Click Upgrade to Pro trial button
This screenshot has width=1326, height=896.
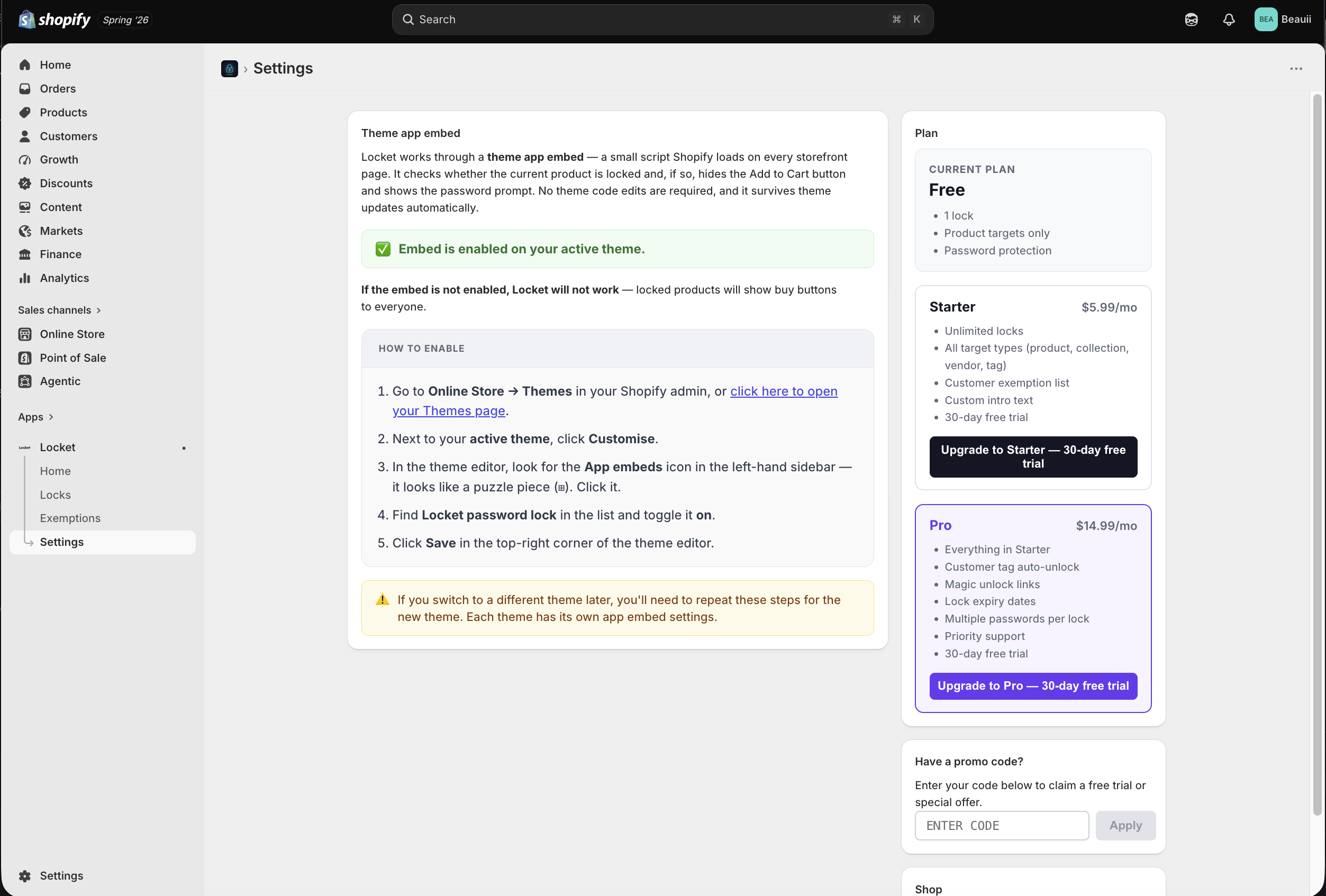(x=1033, y=686)
